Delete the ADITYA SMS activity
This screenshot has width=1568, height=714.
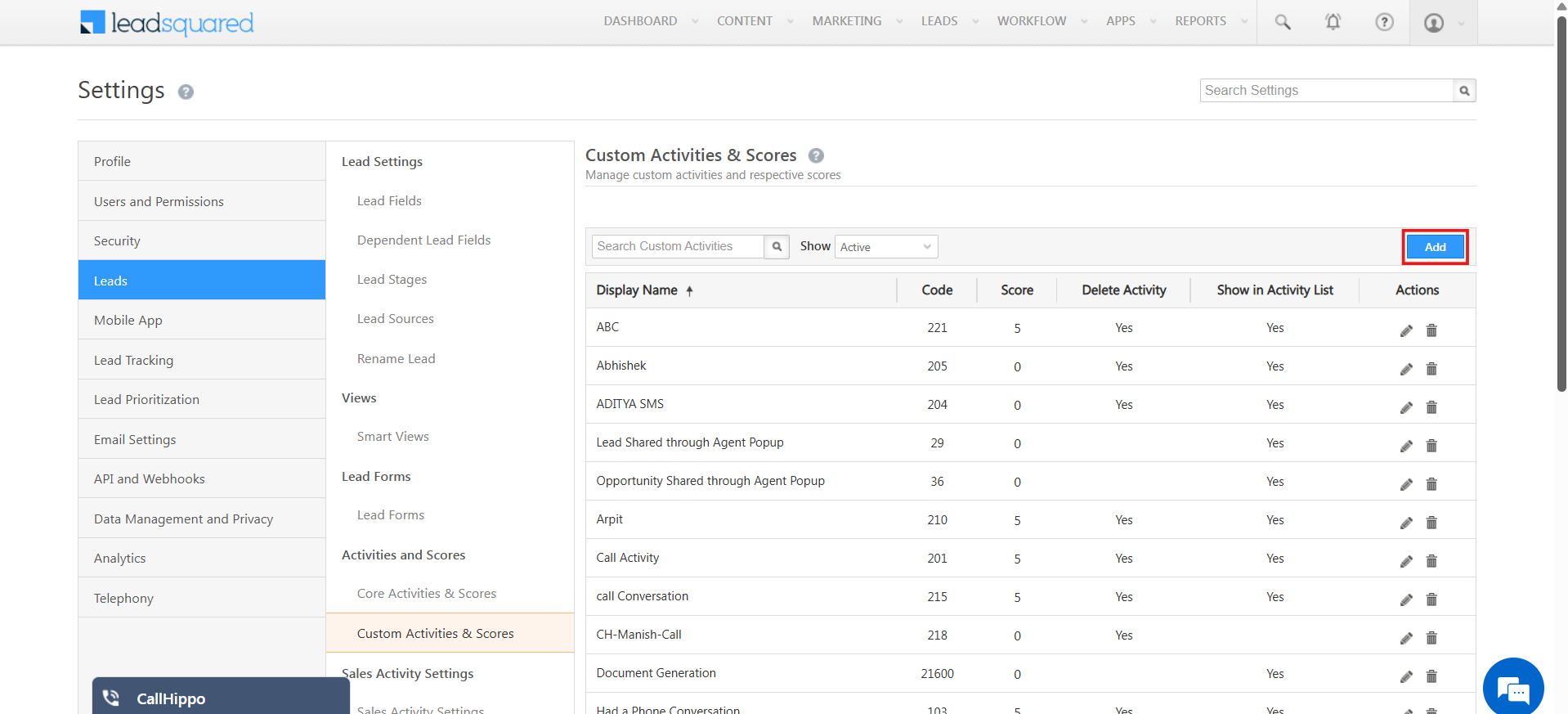(x=1431, y=407)
